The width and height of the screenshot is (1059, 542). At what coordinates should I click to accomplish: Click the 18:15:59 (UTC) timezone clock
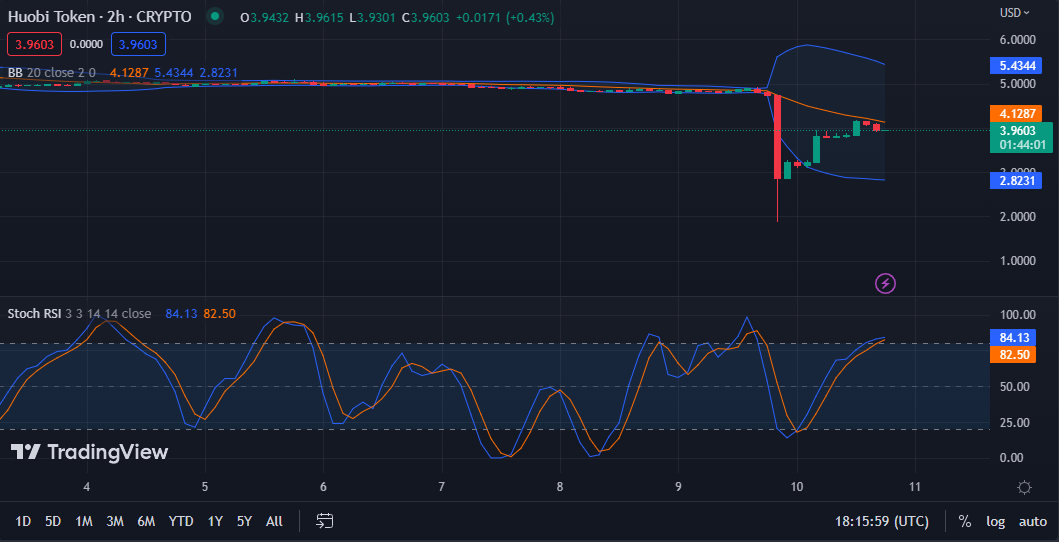(x=881, y=522)
